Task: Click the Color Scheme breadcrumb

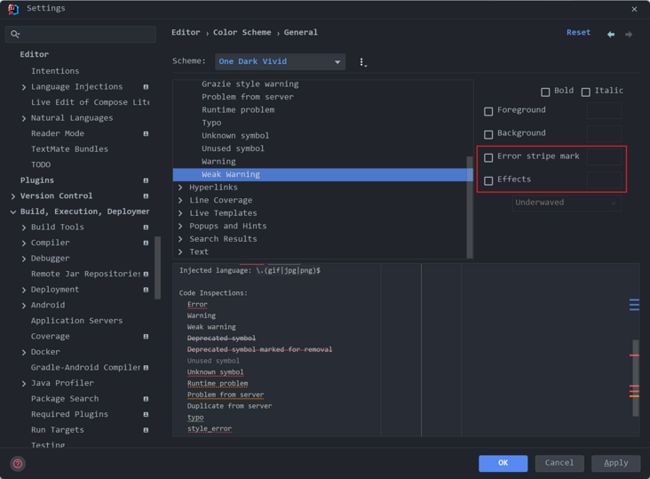Action: click(242, 32)
